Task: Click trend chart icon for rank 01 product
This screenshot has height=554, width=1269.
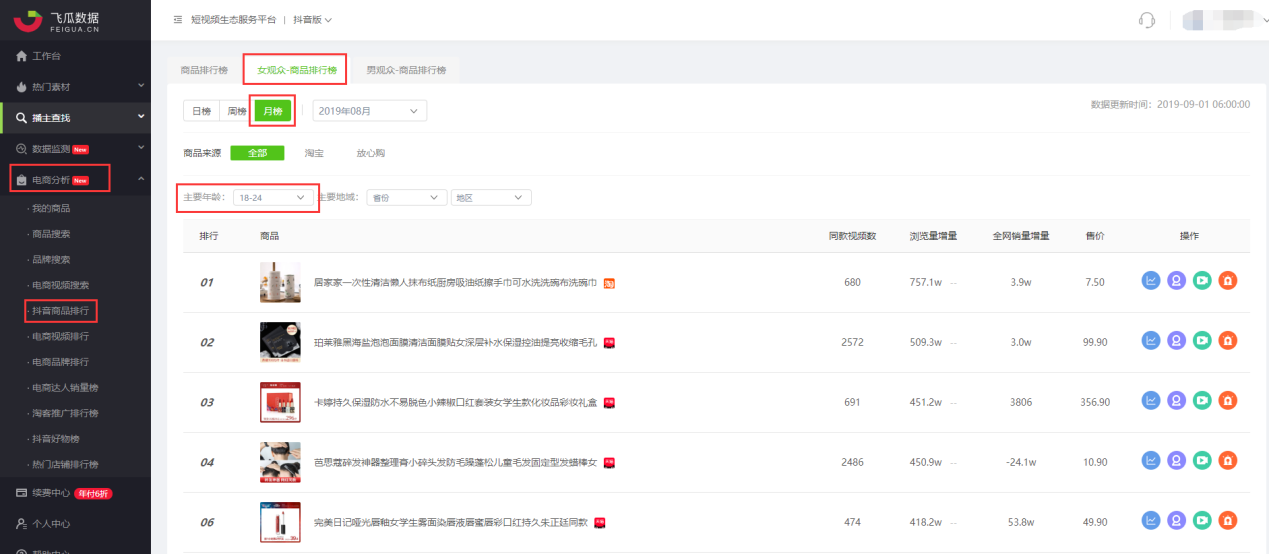Action: (1151, 282)
